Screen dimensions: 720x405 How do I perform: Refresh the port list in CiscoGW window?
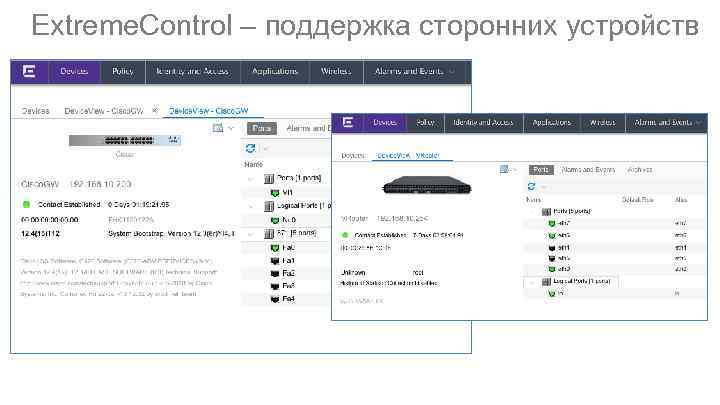[x=250, y=148]
